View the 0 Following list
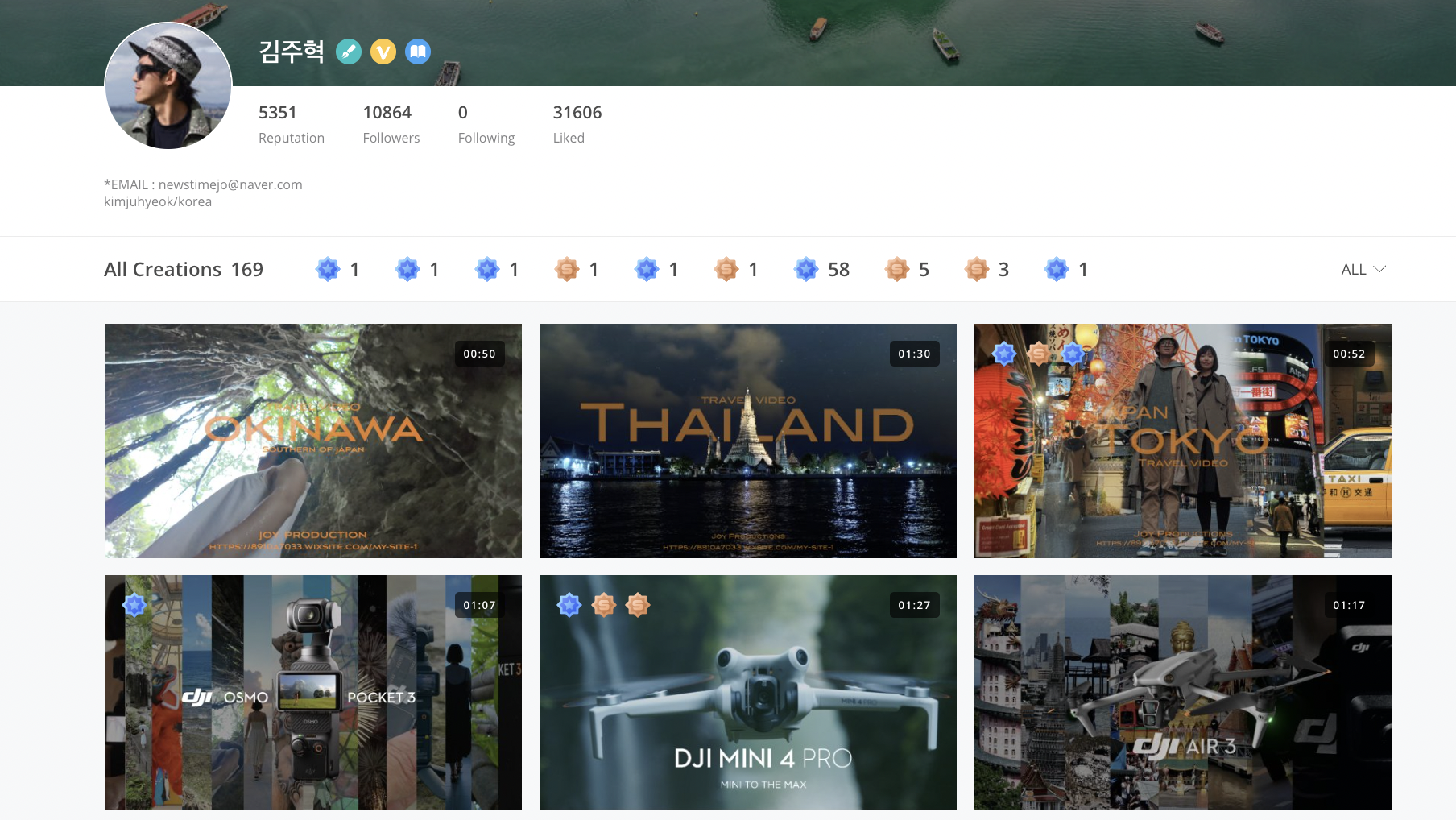Image resolution: width=1456 pixels, height=820 pixels. pyautogui.click(x=486, y=124)
